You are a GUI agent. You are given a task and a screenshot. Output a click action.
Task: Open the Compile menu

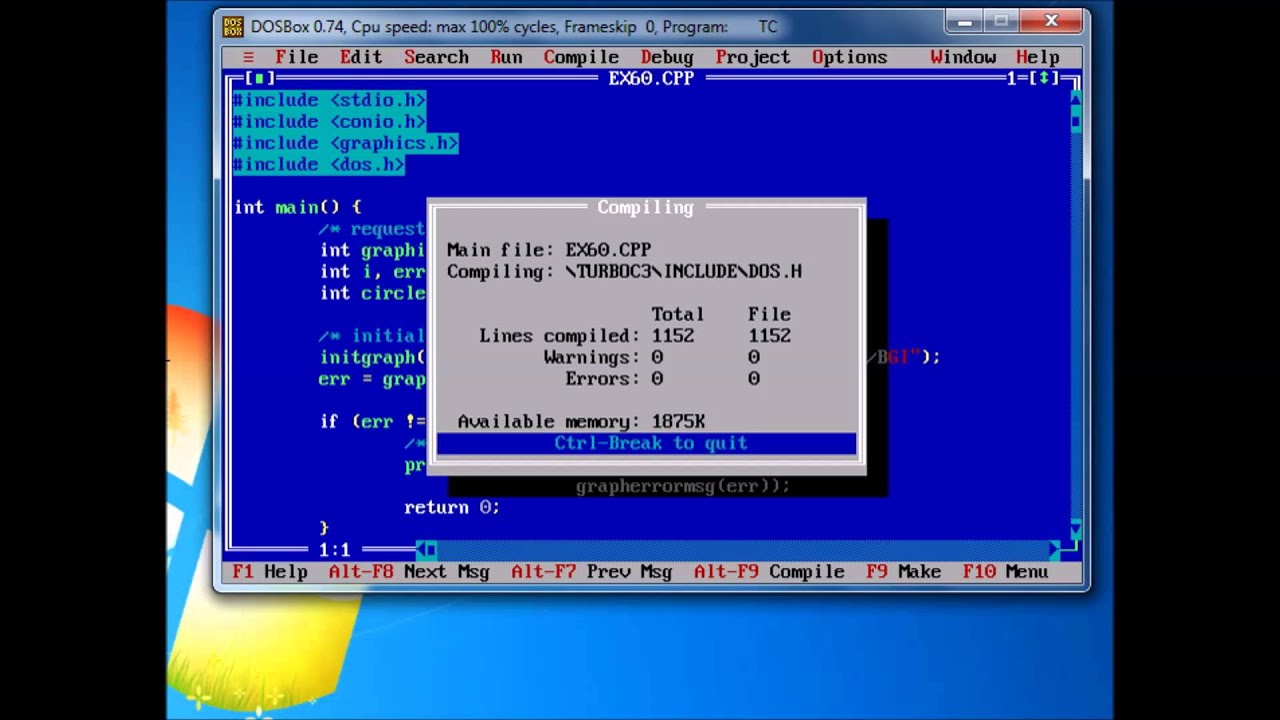581,57
